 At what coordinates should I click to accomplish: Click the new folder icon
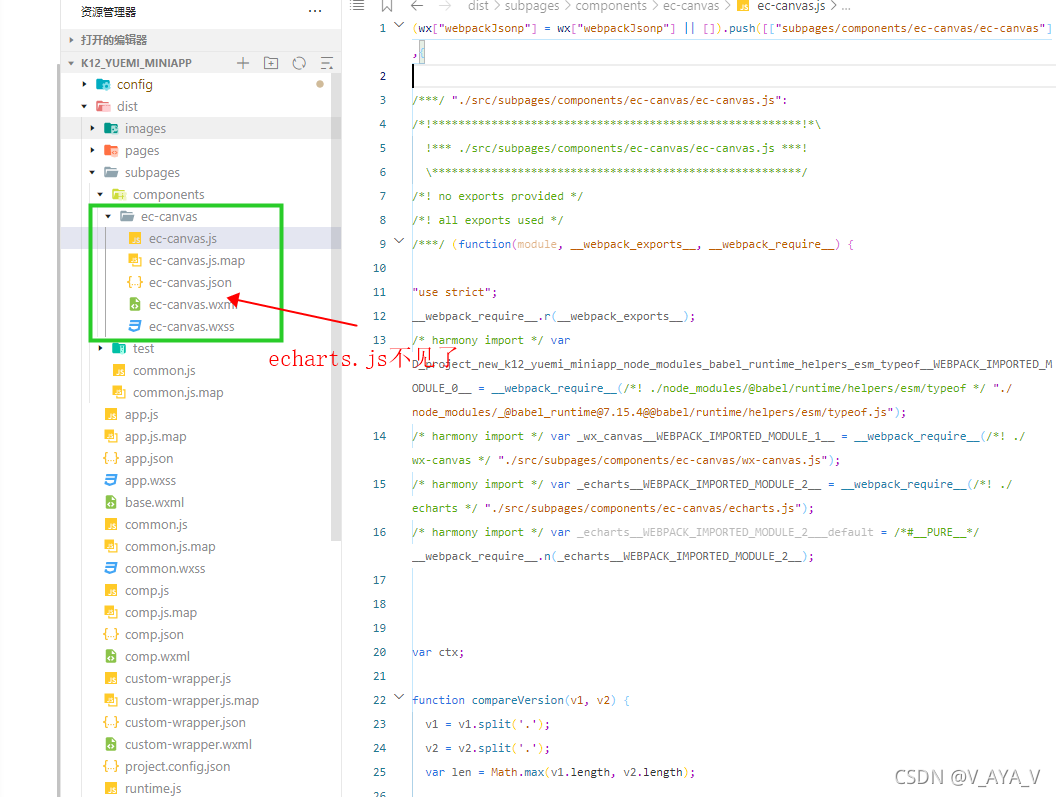pyautogui.click(x=271, y=63)
